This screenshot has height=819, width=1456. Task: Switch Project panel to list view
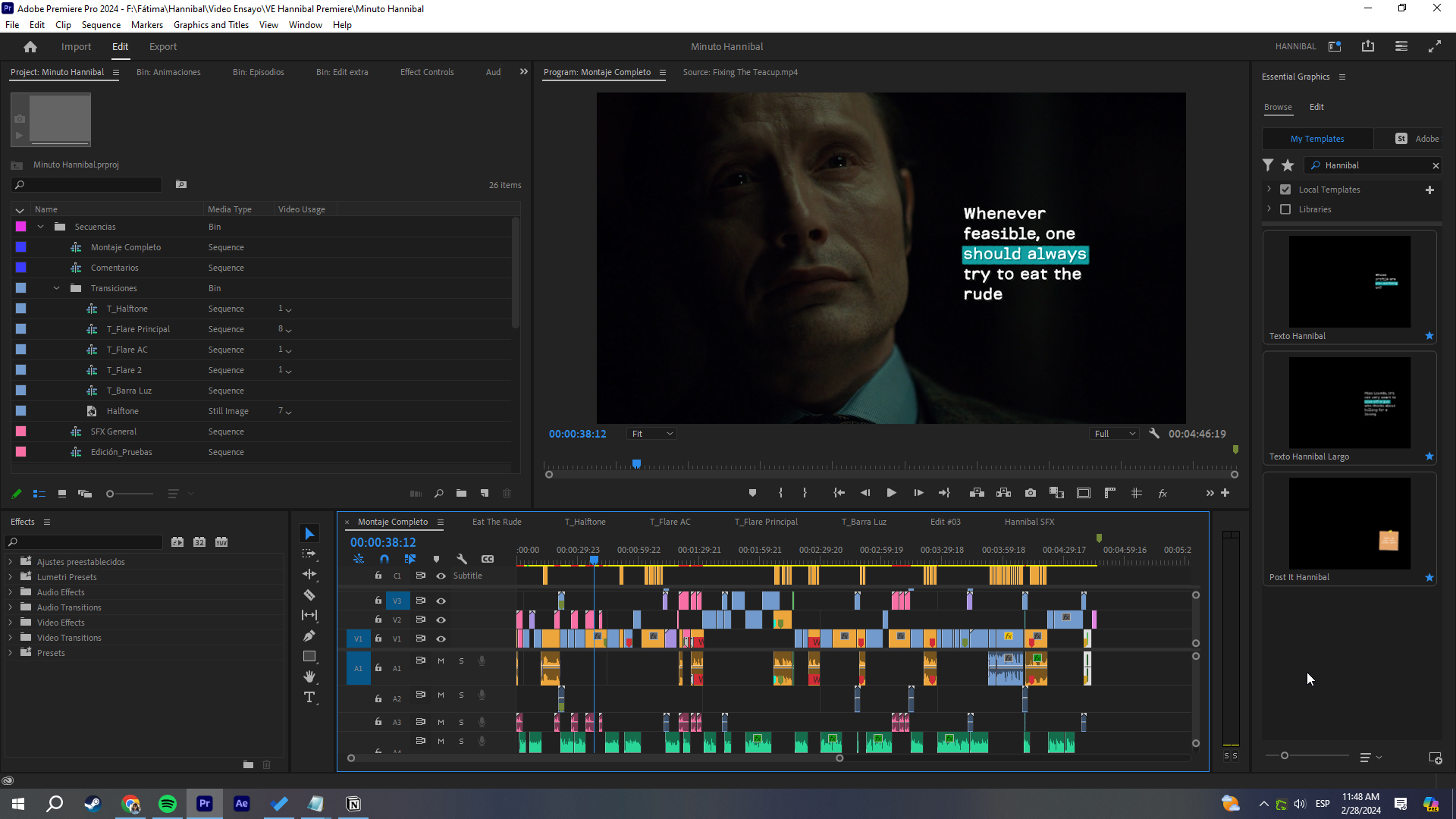click(39, 494)
